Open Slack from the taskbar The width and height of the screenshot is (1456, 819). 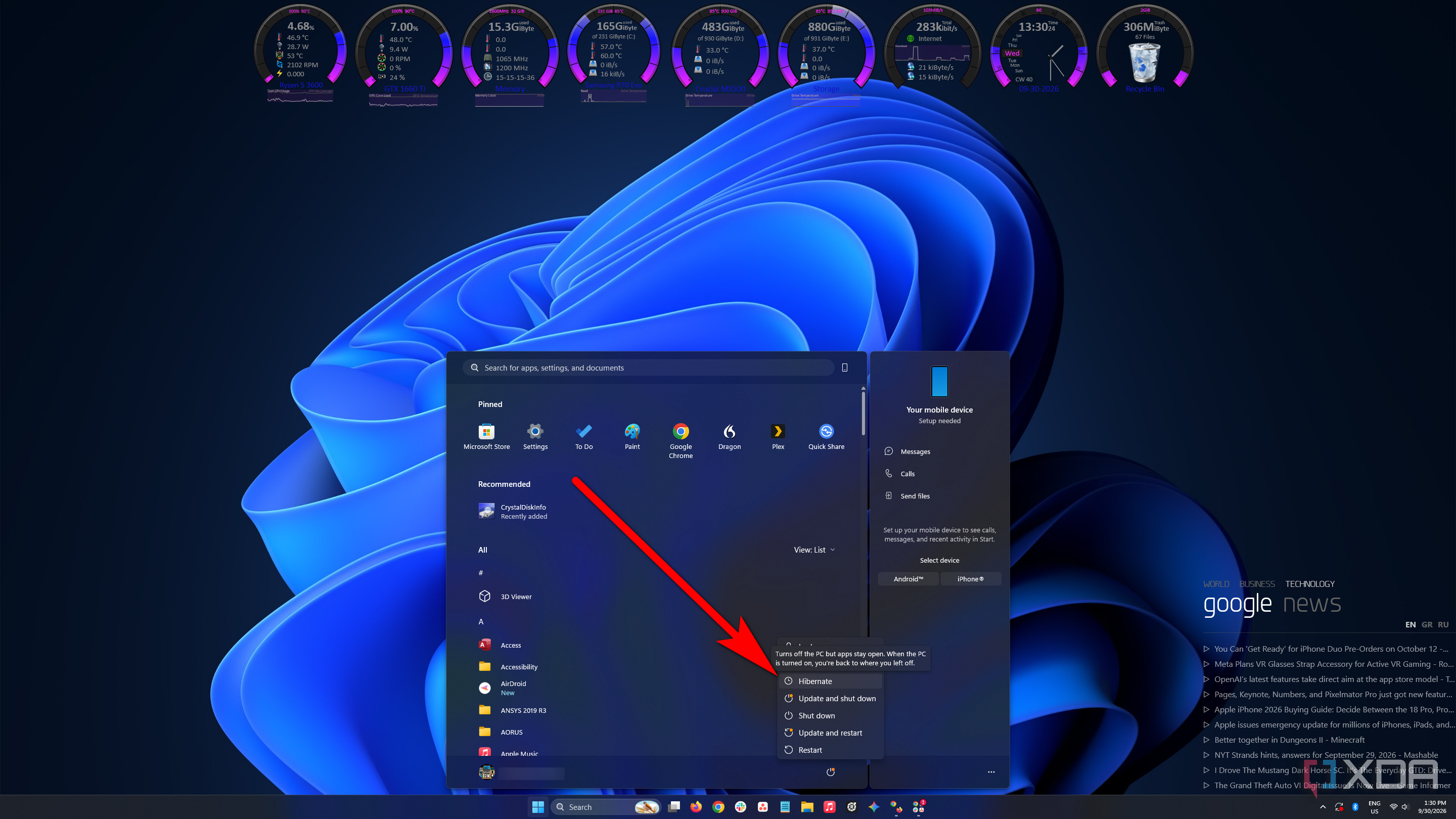click(740, 806)
